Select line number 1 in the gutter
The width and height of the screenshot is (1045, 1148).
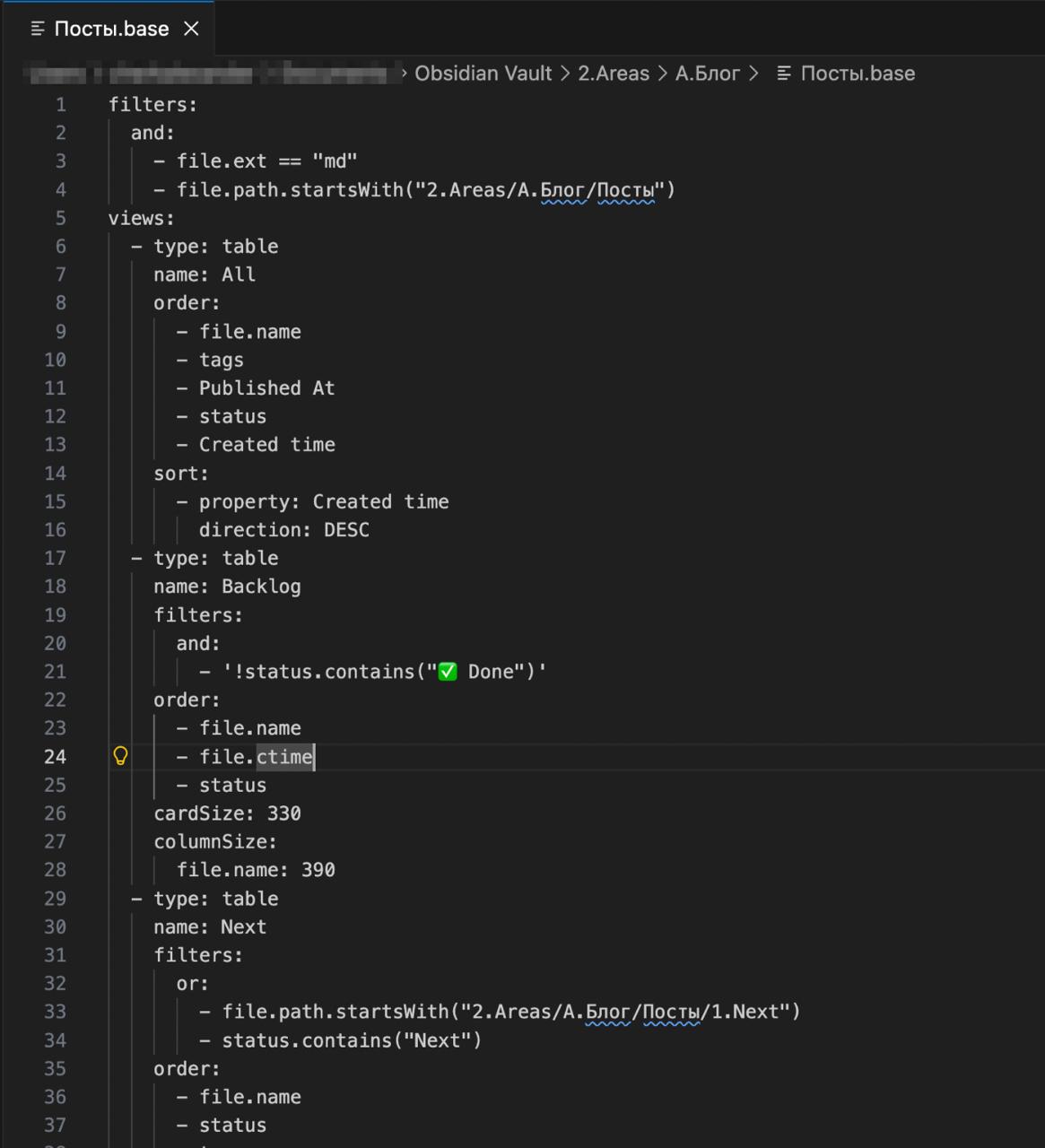tap(60, 105)
